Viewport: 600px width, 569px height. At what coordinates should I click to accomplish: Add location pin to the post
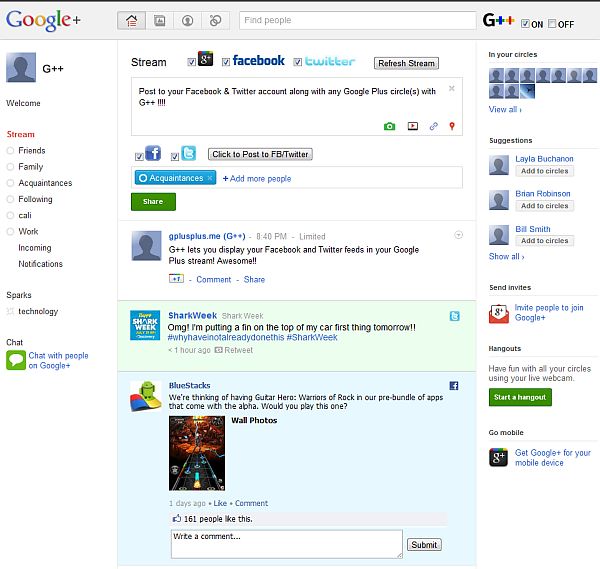(452, 126)
